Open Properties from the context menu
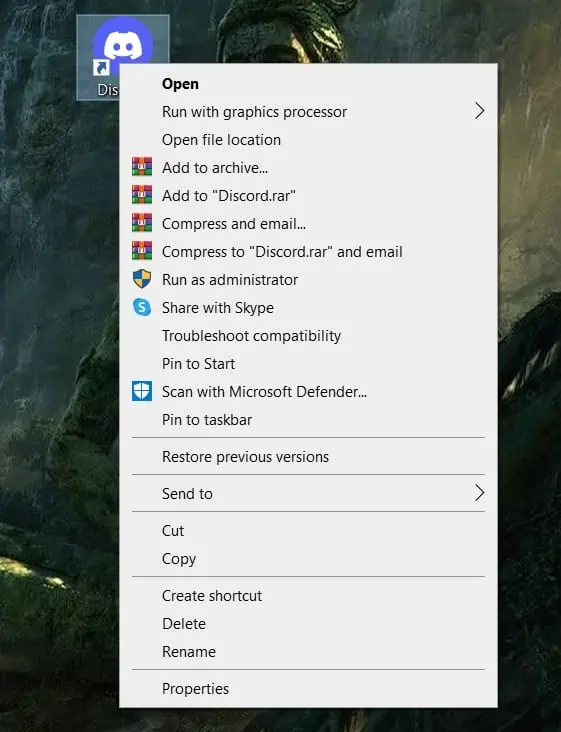561x732 pixels. tap(308, 689)
